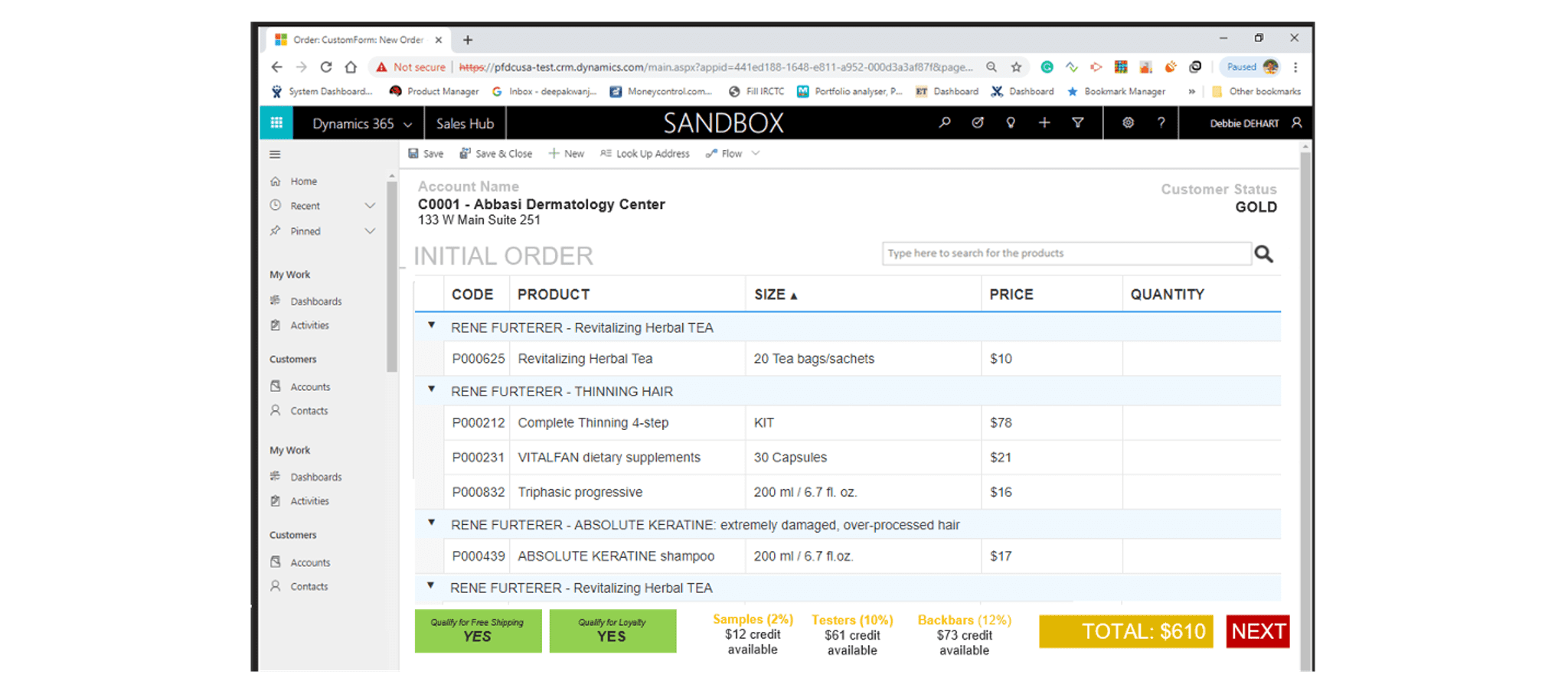1568x694 pixels.
Task: Click New in the command bar
Action: 566,154
